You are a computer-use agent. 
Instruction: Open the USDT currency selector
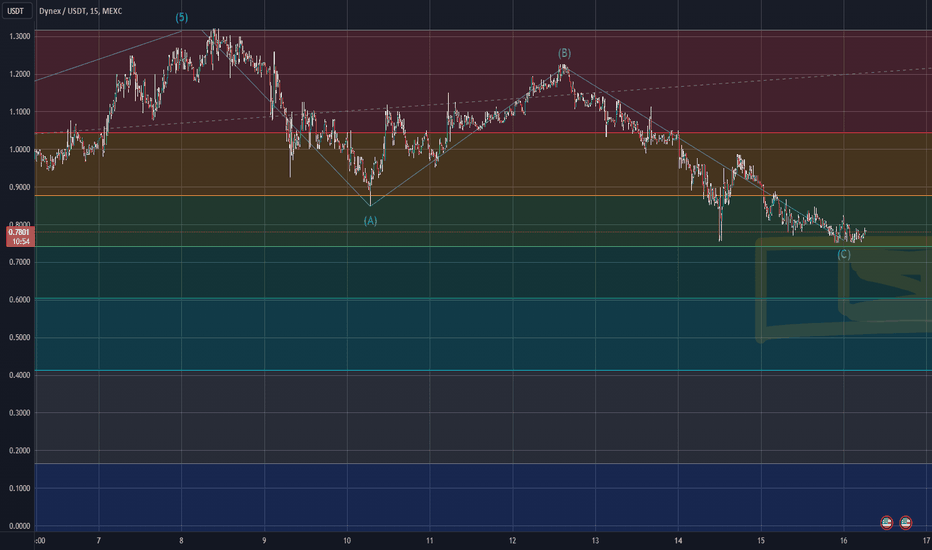pyautogui.click(x=16, y=11)
